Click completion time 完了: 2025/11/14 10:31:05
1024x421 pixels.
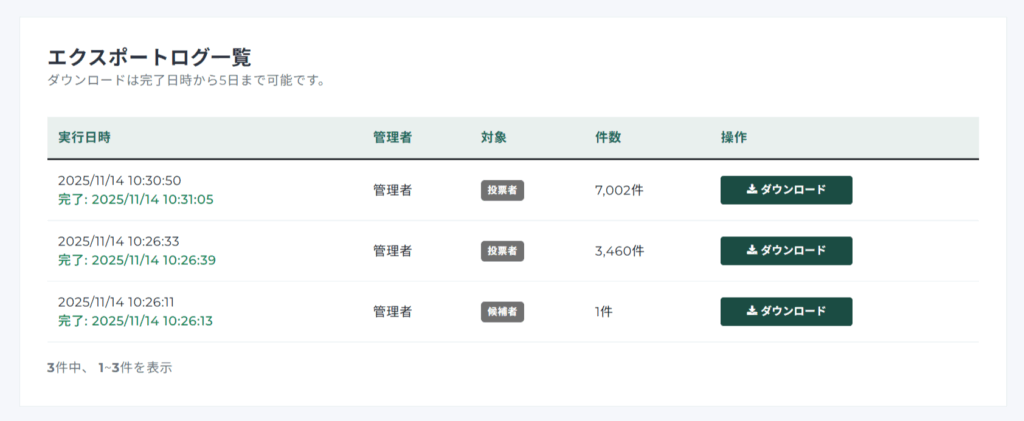click(136, 199)
